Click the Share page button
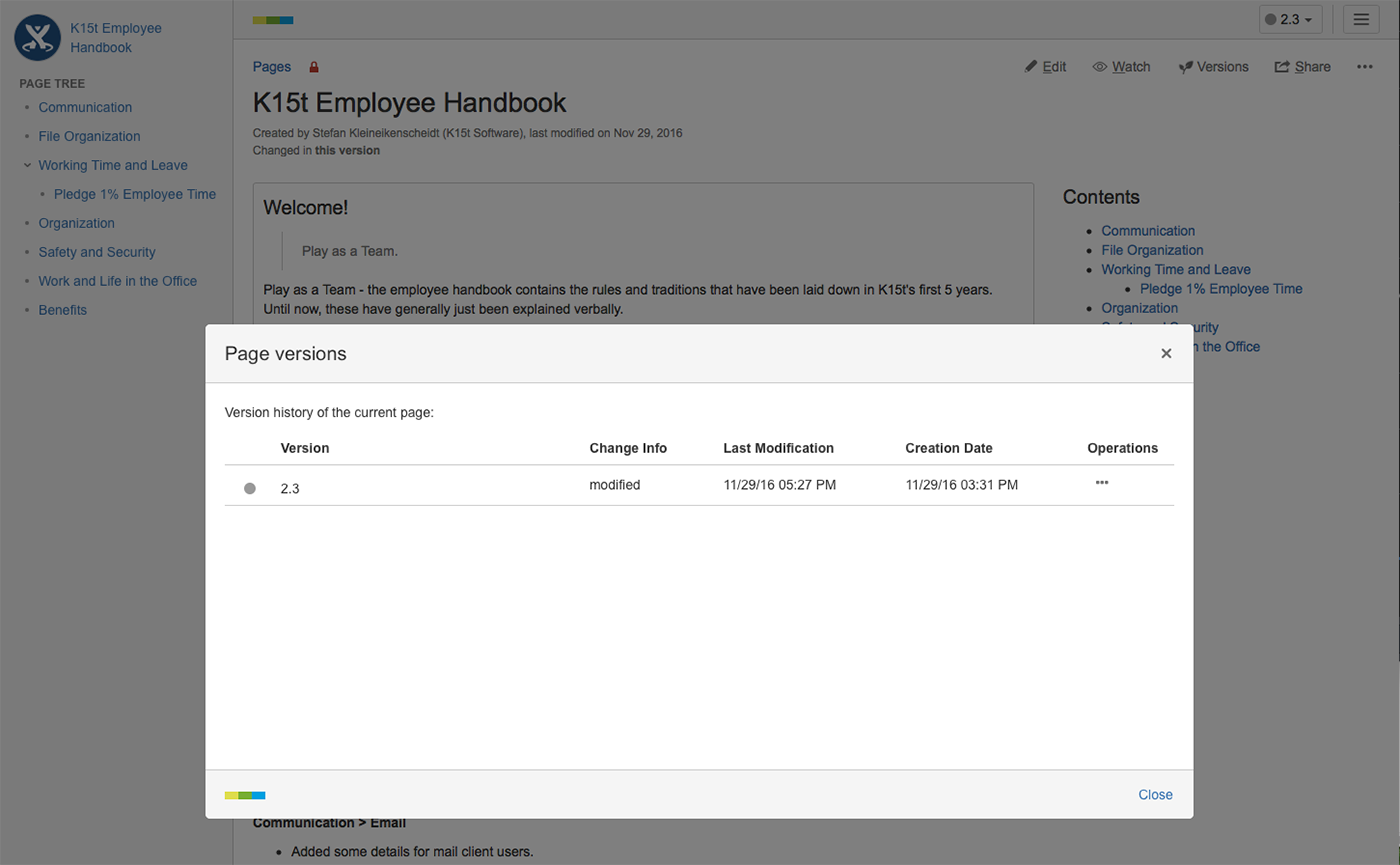This screenshot has width=1400, height=865. pyautogui.click(x=1302, y=67)
